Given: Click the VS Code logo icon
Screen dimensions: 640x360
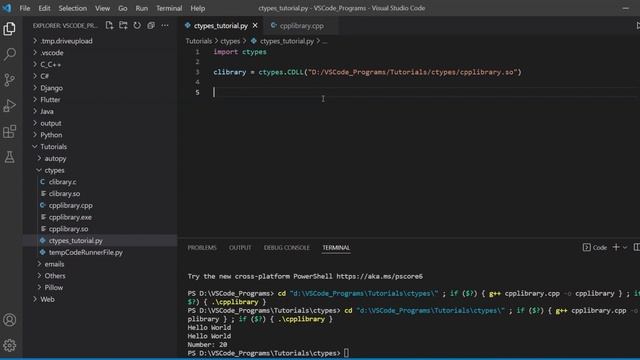Looking at the screenshot, I should pyautogui.click(x=7, y=8).
